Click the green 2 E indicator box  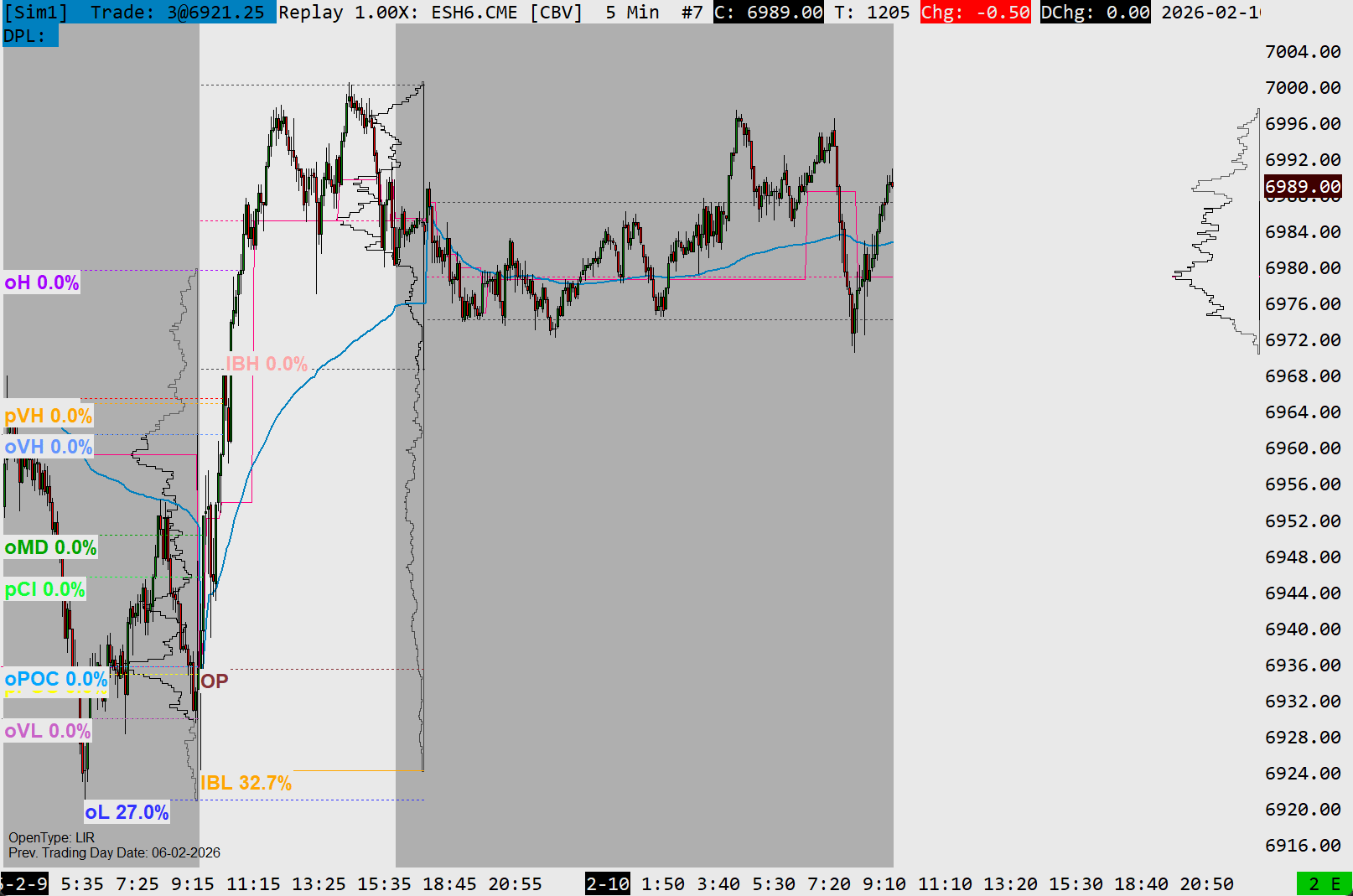(x=1324, y=883)
